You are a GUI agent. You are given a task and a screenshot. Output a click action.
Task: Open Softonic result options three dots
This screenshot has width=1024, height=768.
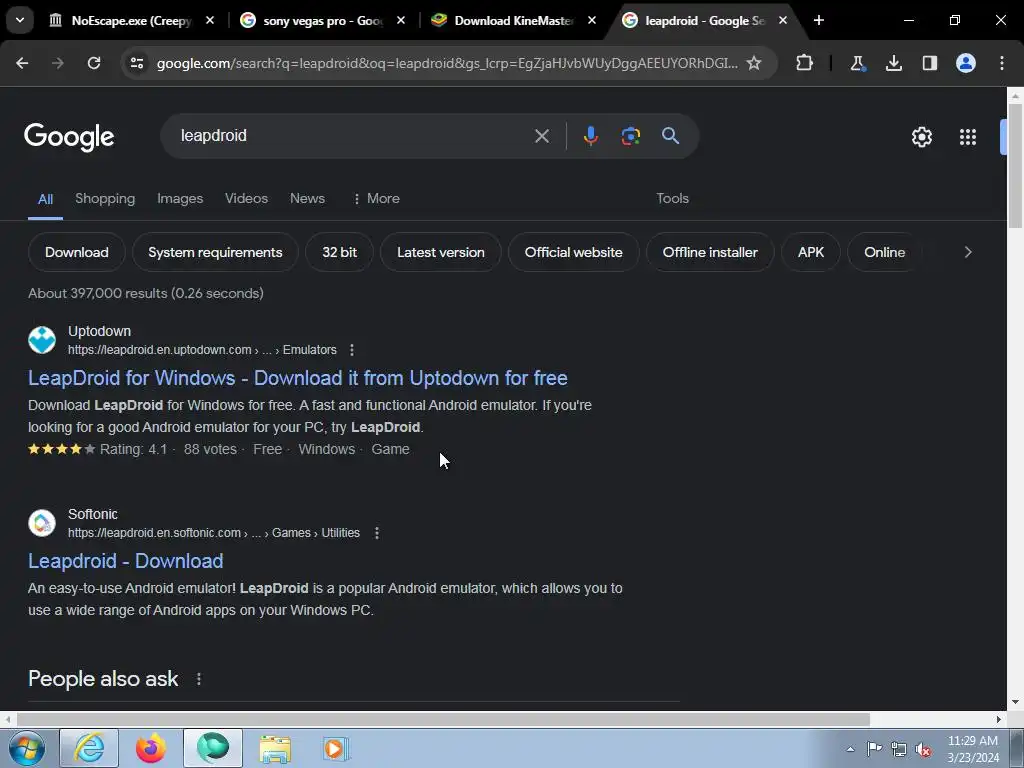377,533
